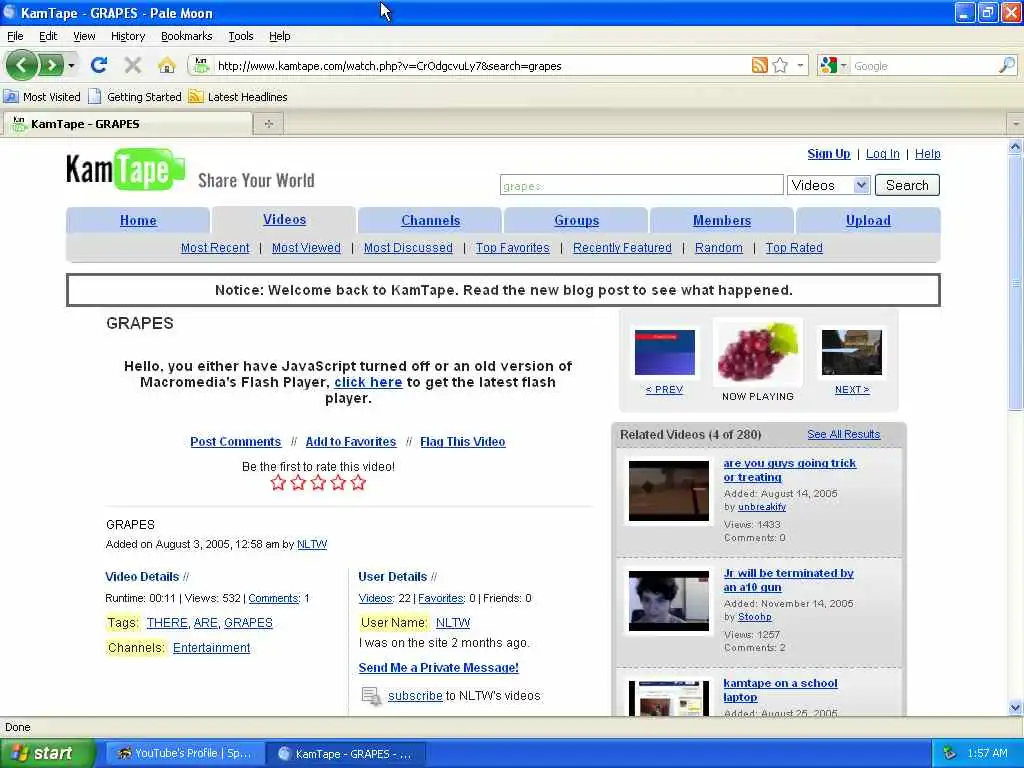Open Most Visited bookmarks folder

(x=42, y=97)
